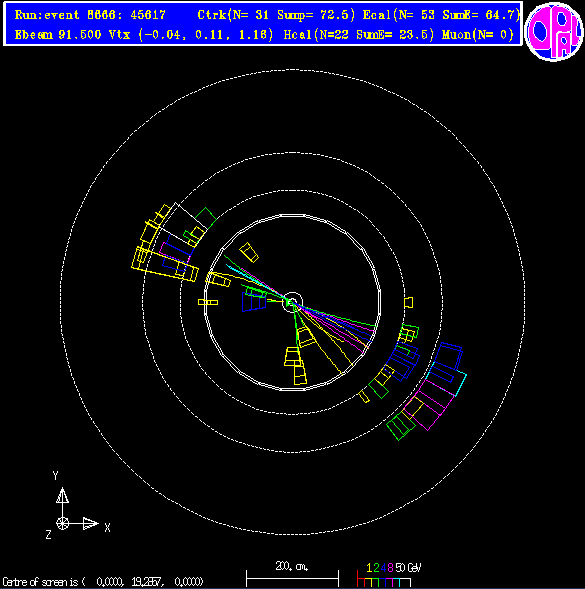Click the 'Run:event 8666: 45617' text
Screen dimensions: 585x589
[x=90, y=15]
